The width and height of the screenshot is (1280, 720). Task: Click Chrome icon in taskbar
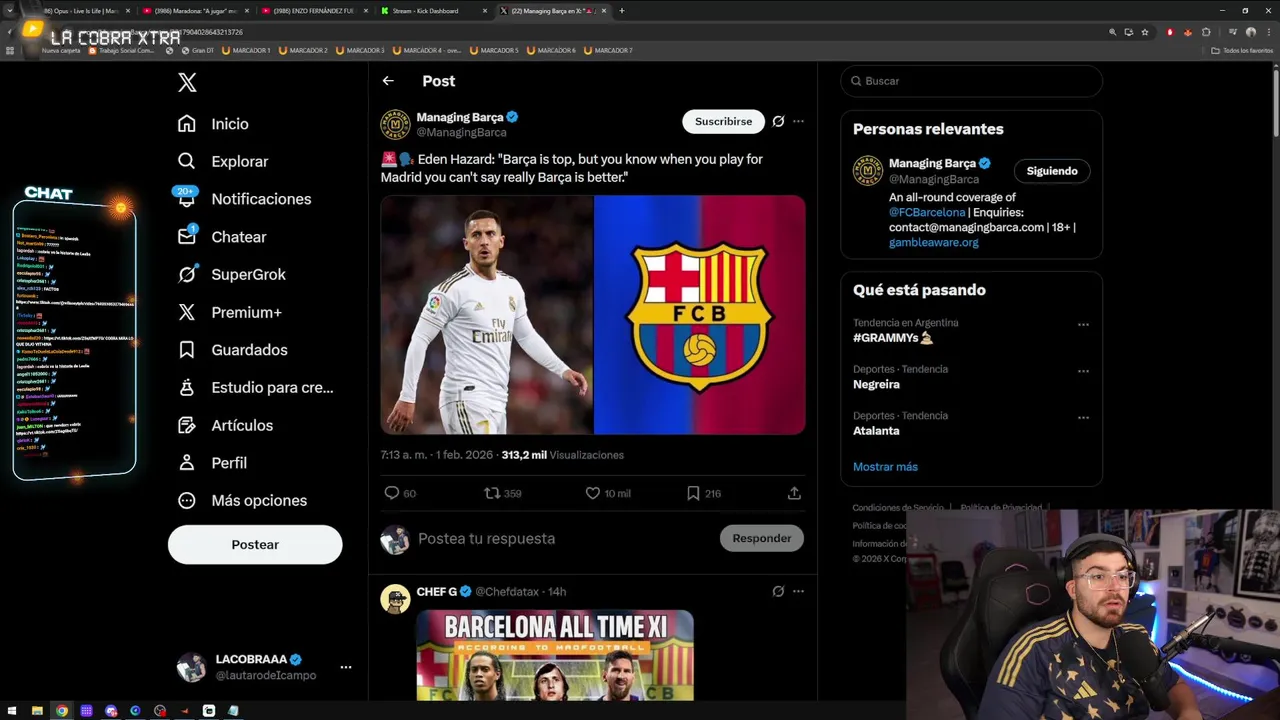(x=62, y=711)
